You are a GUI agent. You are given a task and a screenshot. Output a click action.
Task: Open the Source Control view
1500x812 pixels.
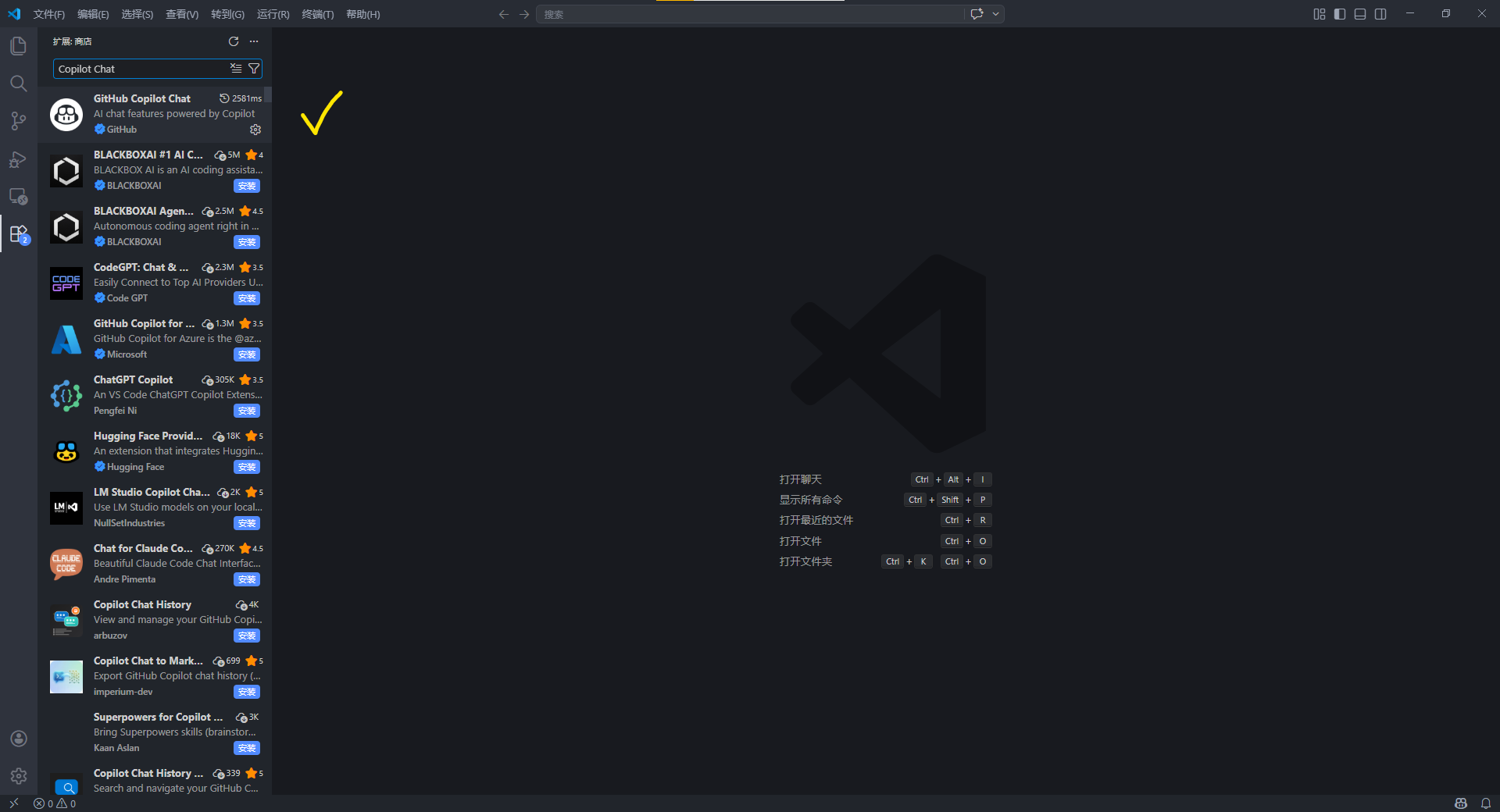click(18, 121)
